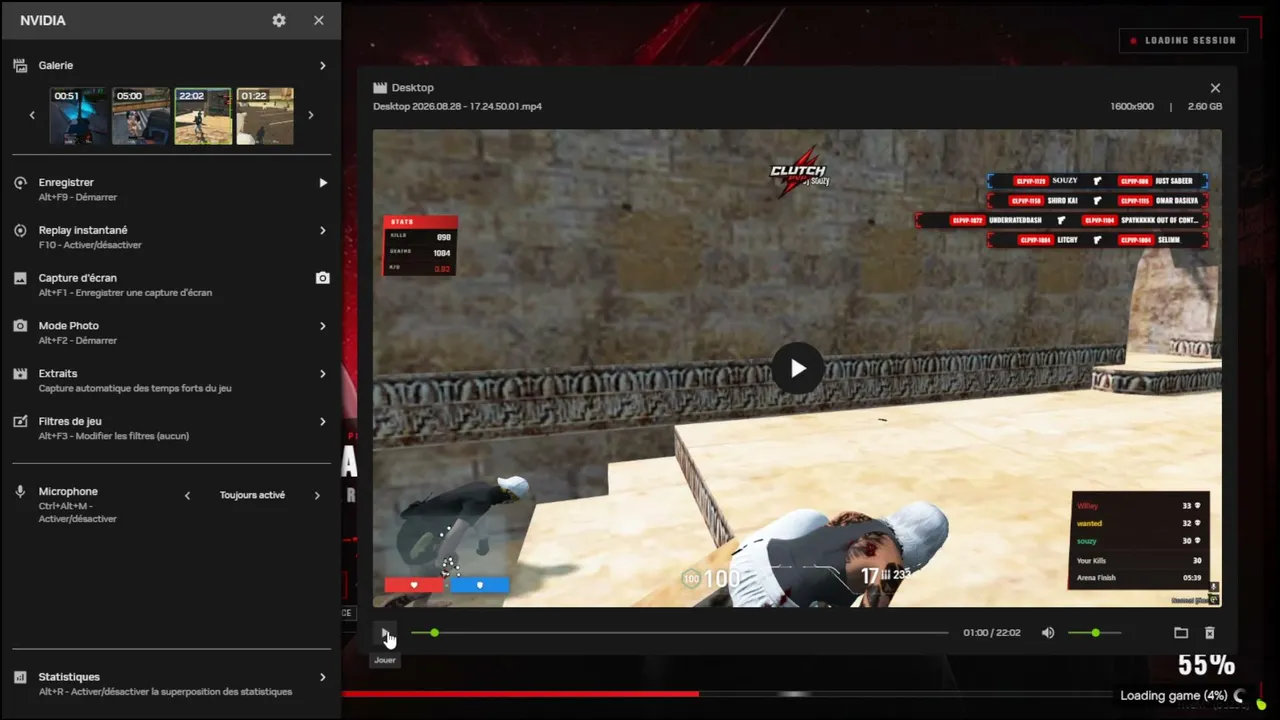
Task: Click the Toujours activé microphone value
Action: 252,495
